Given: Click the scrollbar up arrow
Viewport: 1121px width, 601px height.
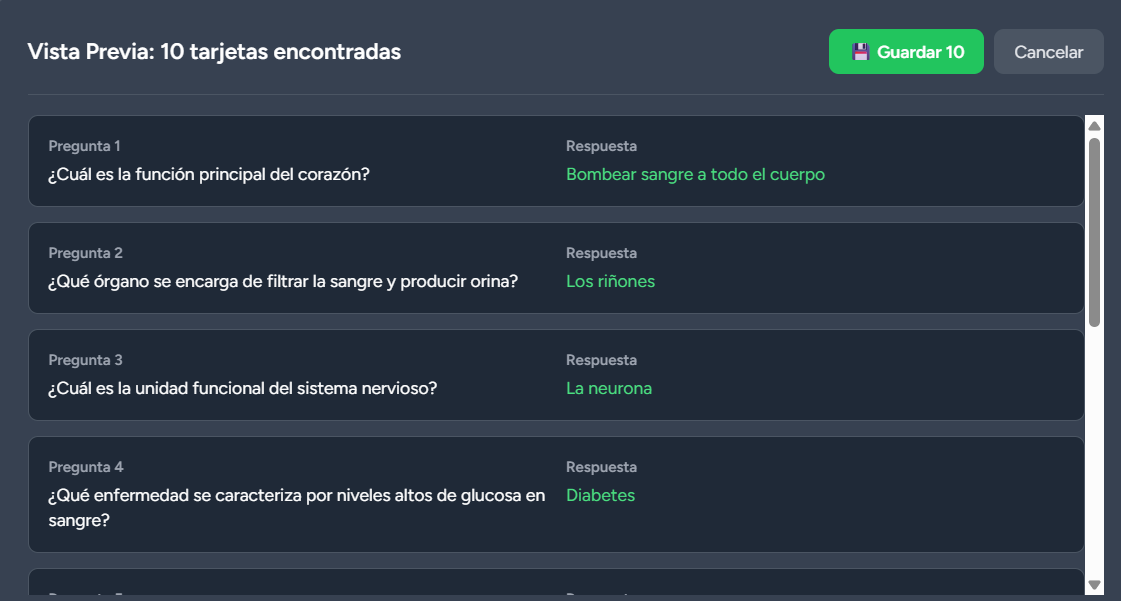Looking at the screenshot, I should pyautogui.click(x=1094, y=126).
